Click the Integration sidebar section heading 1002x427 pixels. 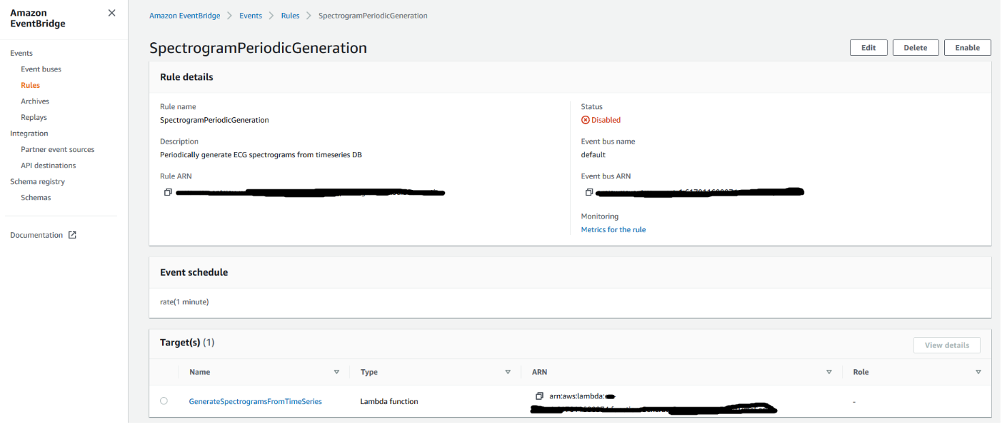coord(29,134)
